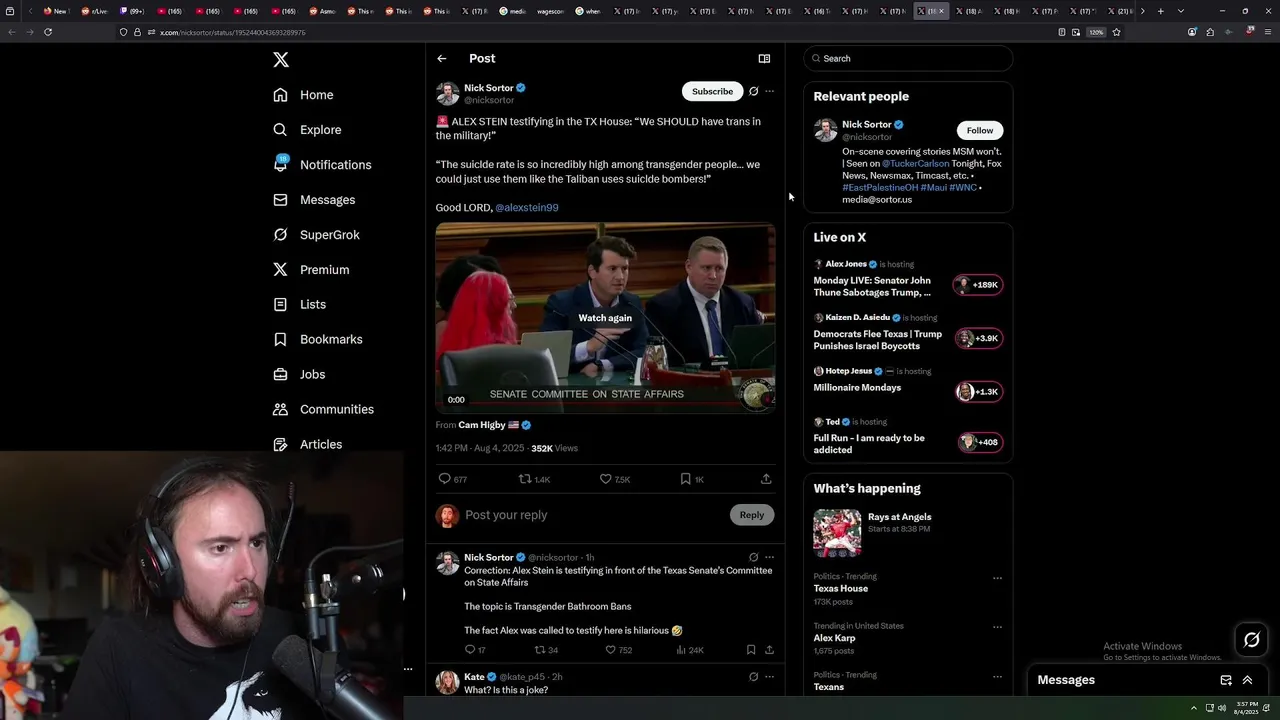Image resolution: width=1280 pixels, height=720 pixels.
Task: Open reader view icon beside Post header
Action: point(764,58)
